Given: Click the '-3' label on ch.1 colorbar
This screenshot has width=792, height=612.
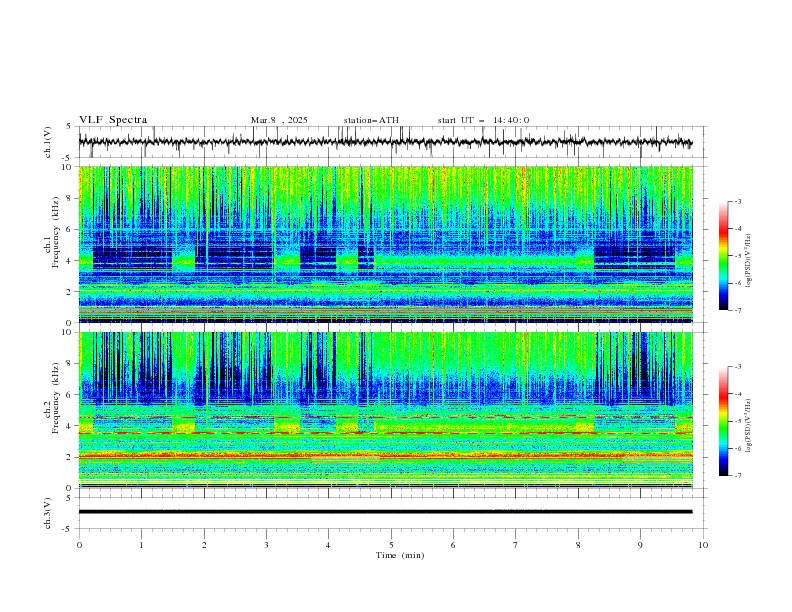Looking at the screenshot, I should point(738,201).
